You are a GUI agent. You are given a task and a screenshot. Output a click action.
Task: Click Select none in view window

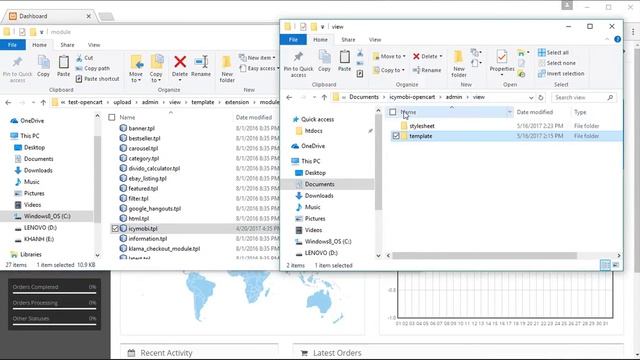tap(557, 63)
